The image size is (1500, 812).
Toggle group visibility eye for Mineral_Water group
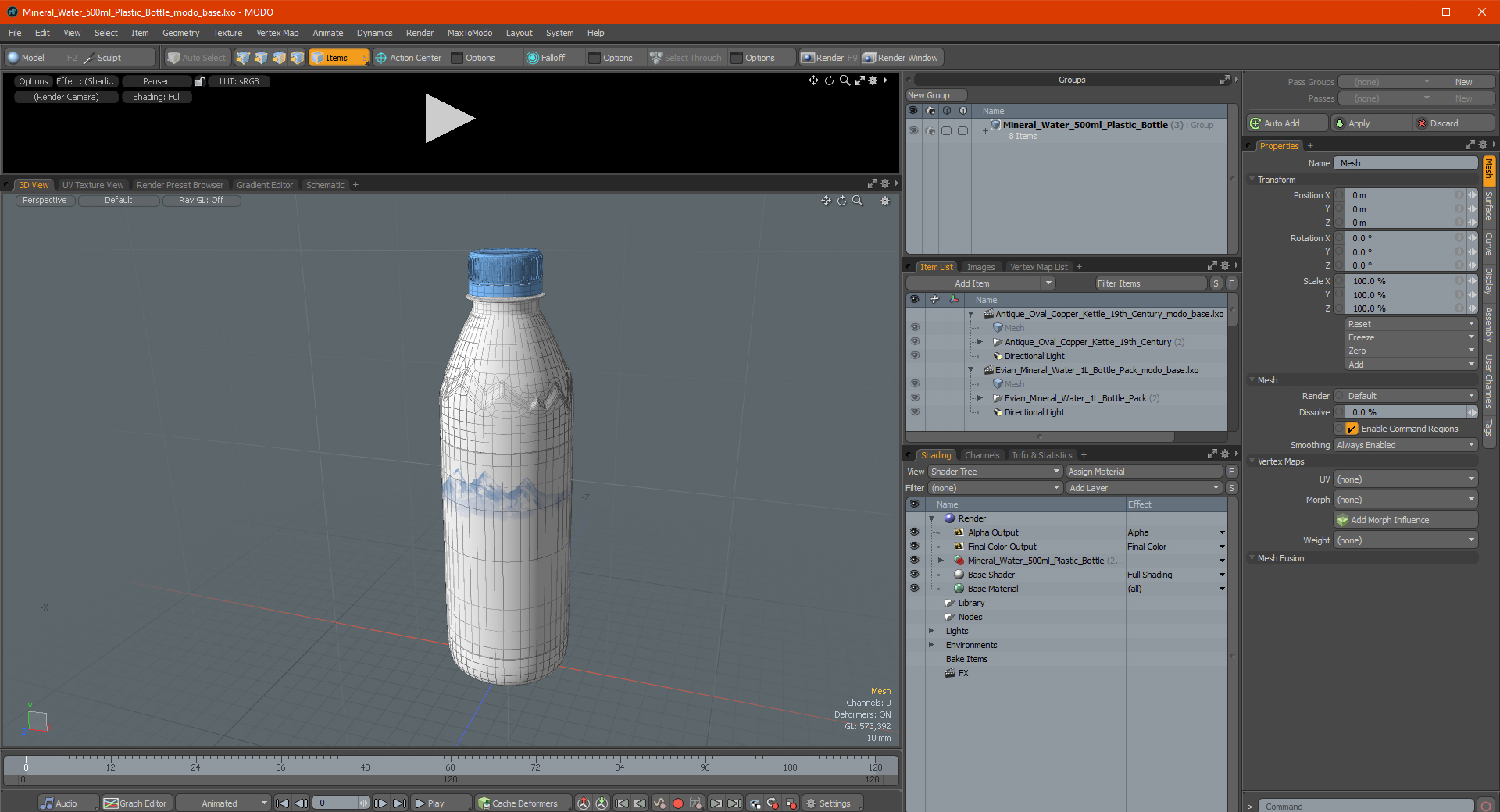[x=913, y=130]
